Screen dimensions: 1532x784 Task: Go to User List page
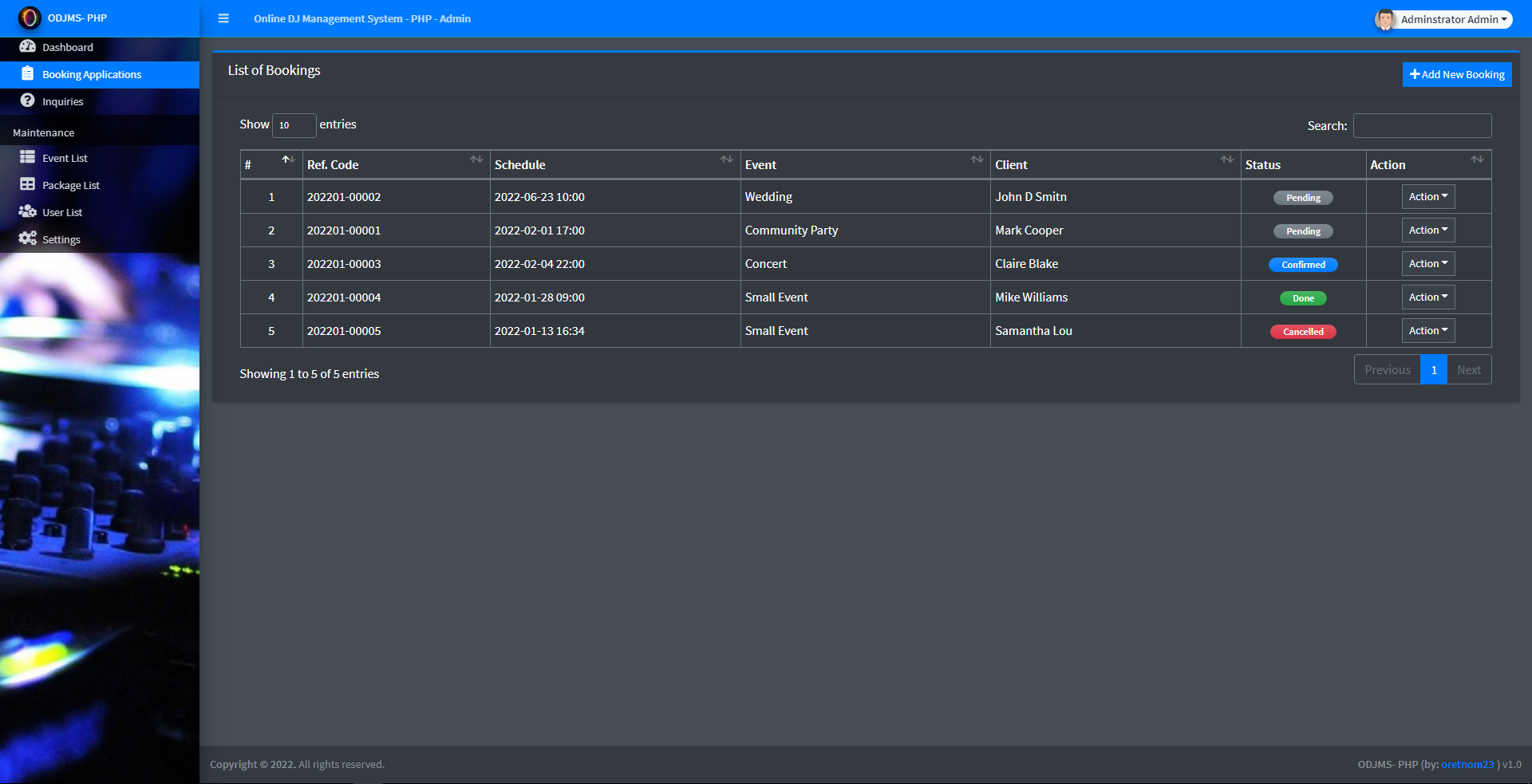(100, 212)
